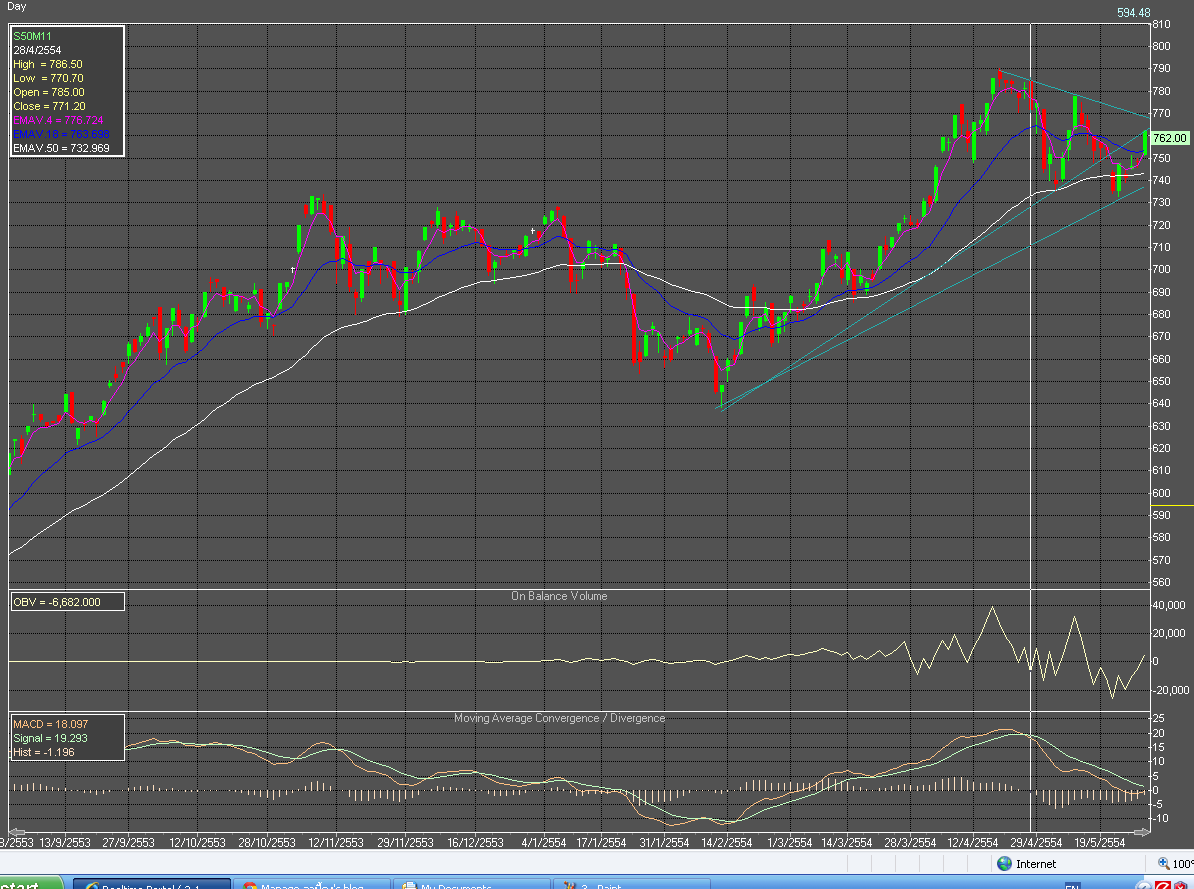
Task: Click the Signal = 19.293 reading
Action: click(50, 738)
